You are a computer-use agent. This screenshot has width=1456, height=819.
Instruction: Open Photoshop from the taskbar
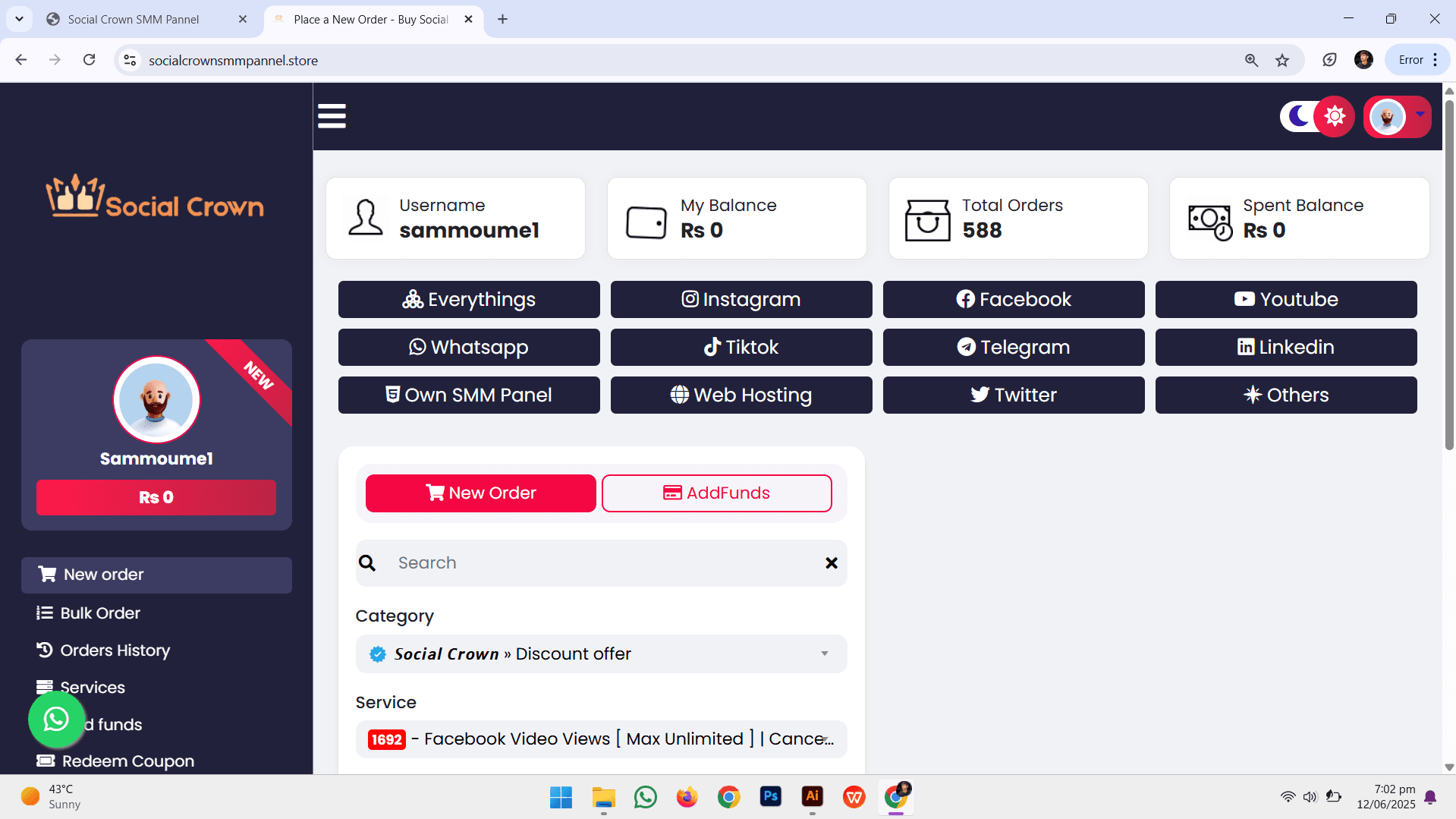pyautogui.click(x=771, y=797)
